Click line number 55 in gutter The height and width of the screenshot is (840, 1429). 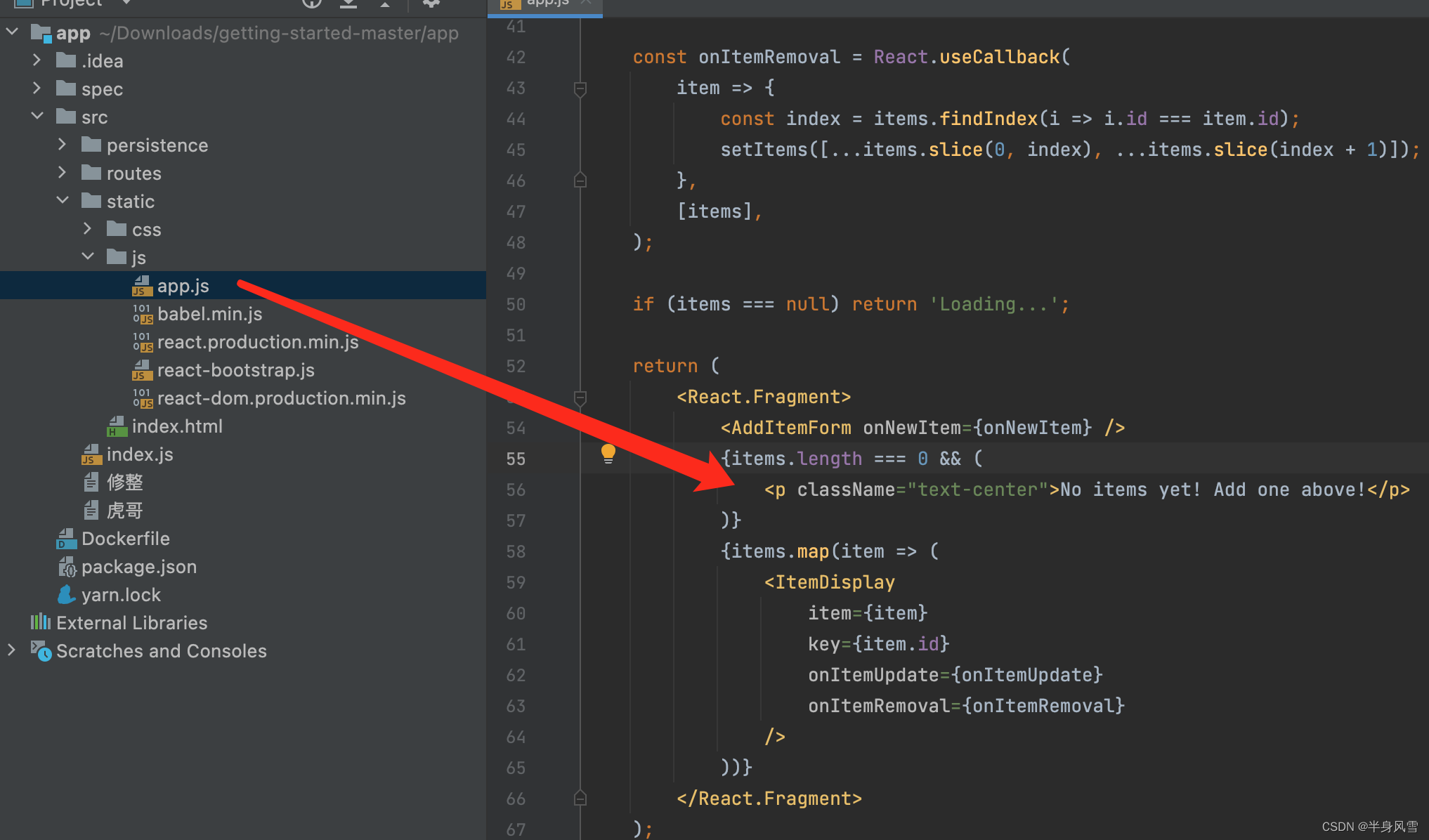(516, 459)
